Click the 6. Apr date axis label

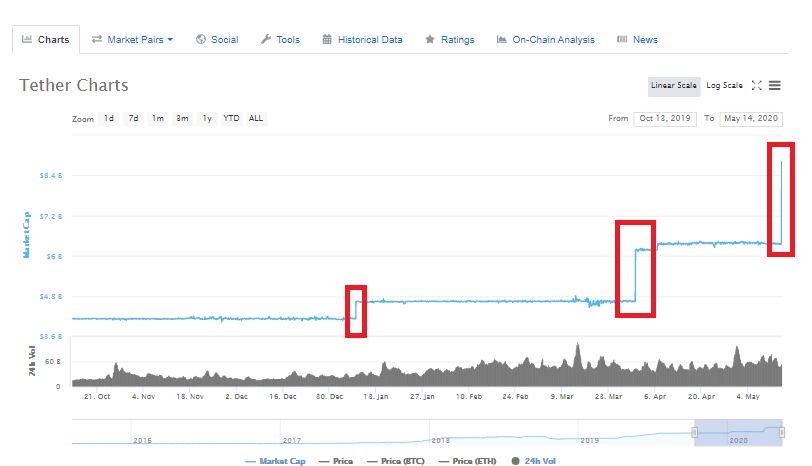pos(655,397)
